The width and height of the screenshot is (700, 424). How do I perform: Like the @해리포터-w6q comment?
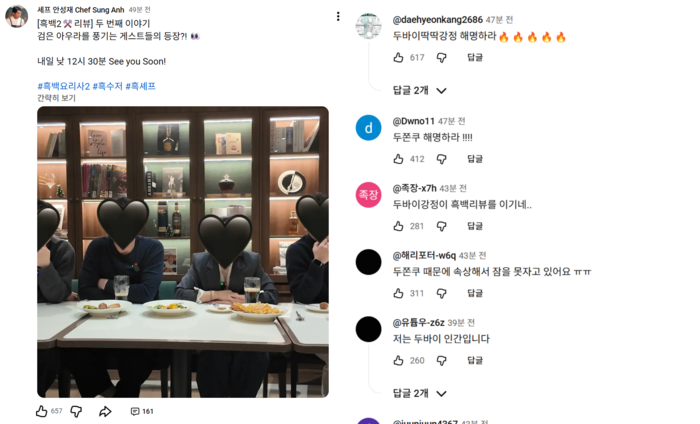[x=399, y=293]
